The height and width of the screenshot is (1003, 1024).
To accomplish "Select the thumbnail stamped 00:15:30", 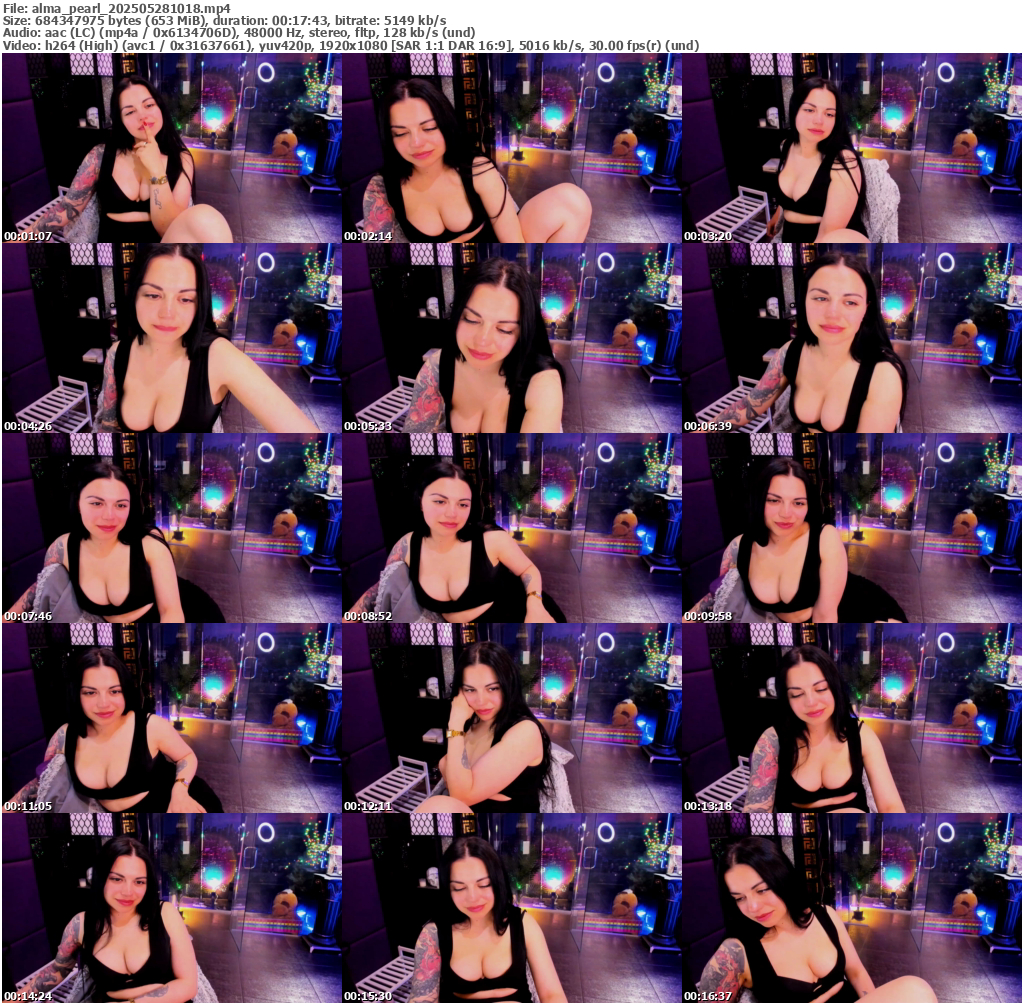I will (512, 908).
